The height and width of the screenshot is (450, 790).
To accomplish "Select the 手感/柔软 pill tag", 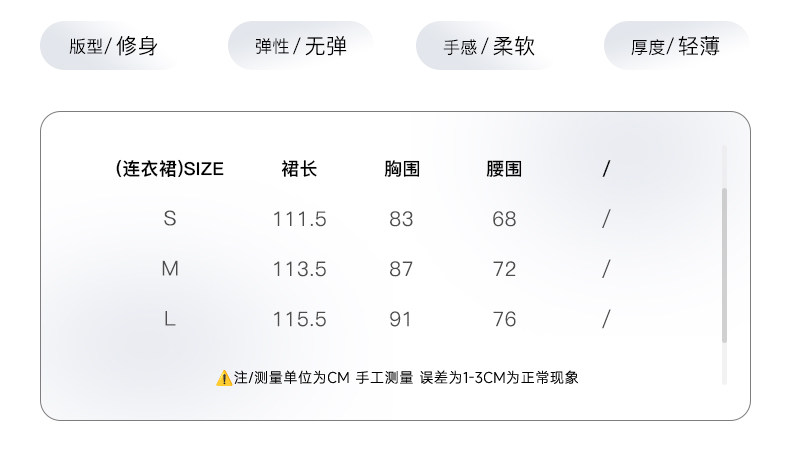I will coord(489,46).
